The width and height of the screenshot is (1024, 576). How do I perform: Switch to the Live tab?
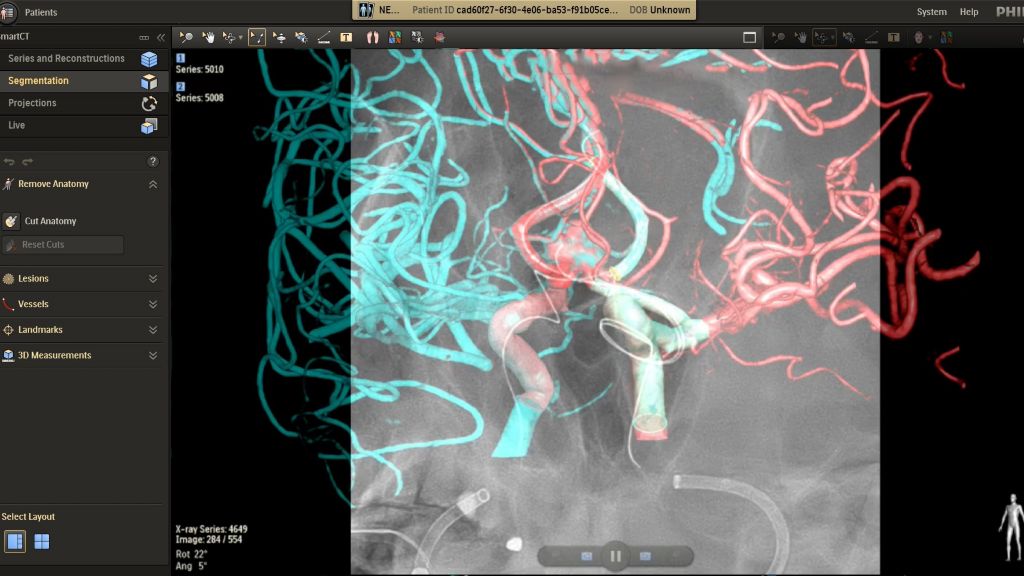[84, 125]
